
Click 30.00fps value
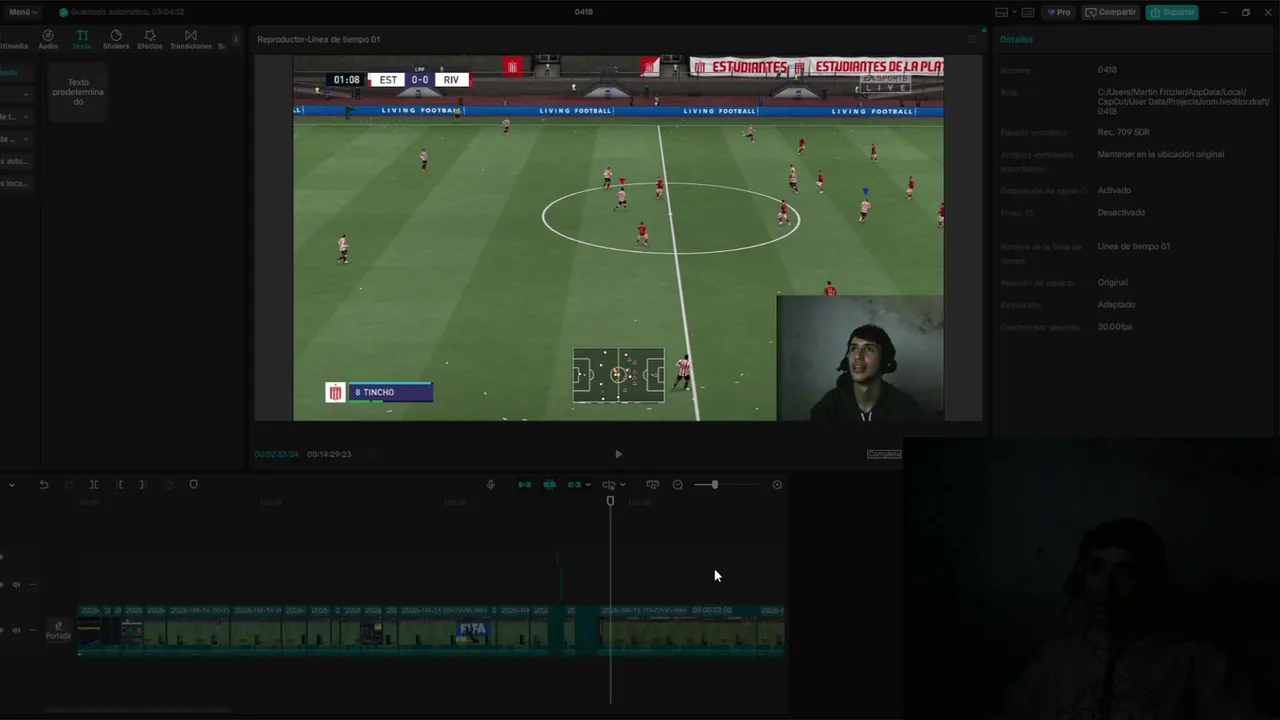[1114, 327]
